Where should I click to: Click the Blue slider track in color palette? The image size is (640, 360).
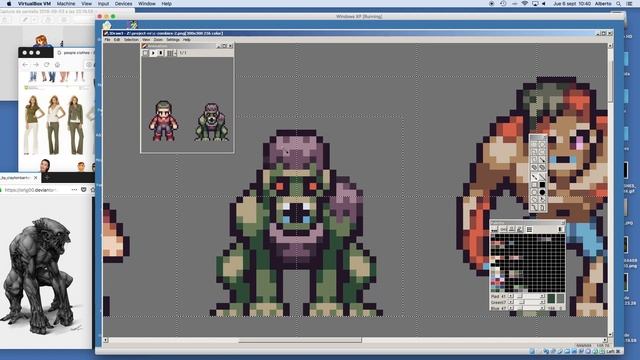pyautogui.click(x=527, y=308)
